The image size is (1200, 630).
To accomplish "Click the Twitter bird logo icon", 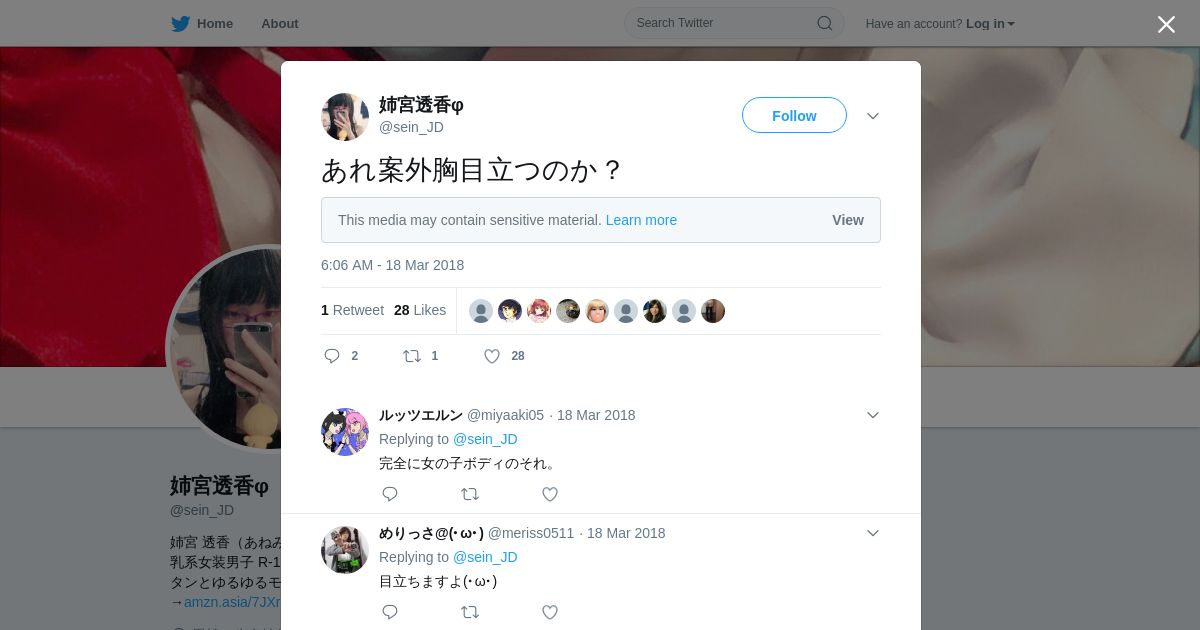I will click(180, 24).
